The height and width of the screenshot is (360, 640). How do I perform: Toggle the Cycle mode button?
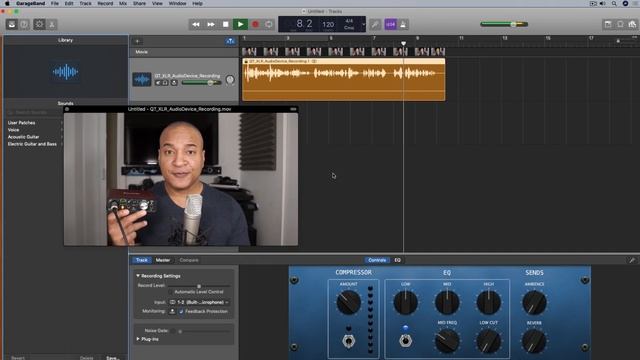pyautogui.click(x=269, y=24)
